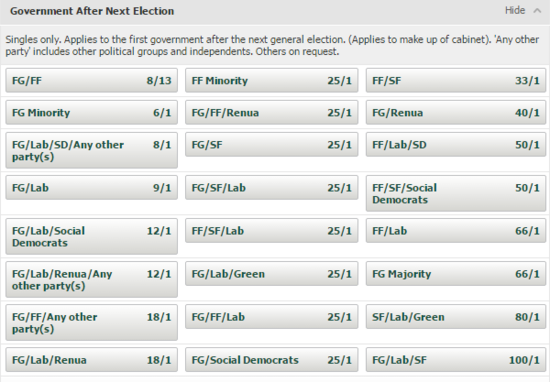Pick FG Minority at 6/1
This screenshot has height=382, width=550.
[x=92, y=113]
